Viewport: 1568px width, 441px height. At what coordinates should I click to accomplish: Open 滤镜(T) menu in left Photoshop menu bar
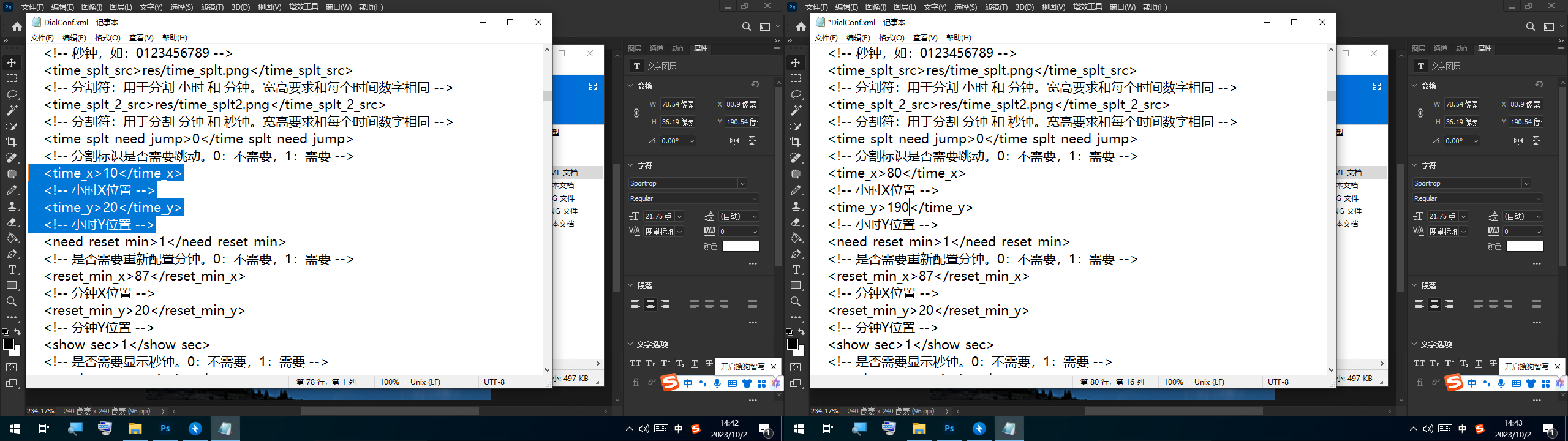212,7
